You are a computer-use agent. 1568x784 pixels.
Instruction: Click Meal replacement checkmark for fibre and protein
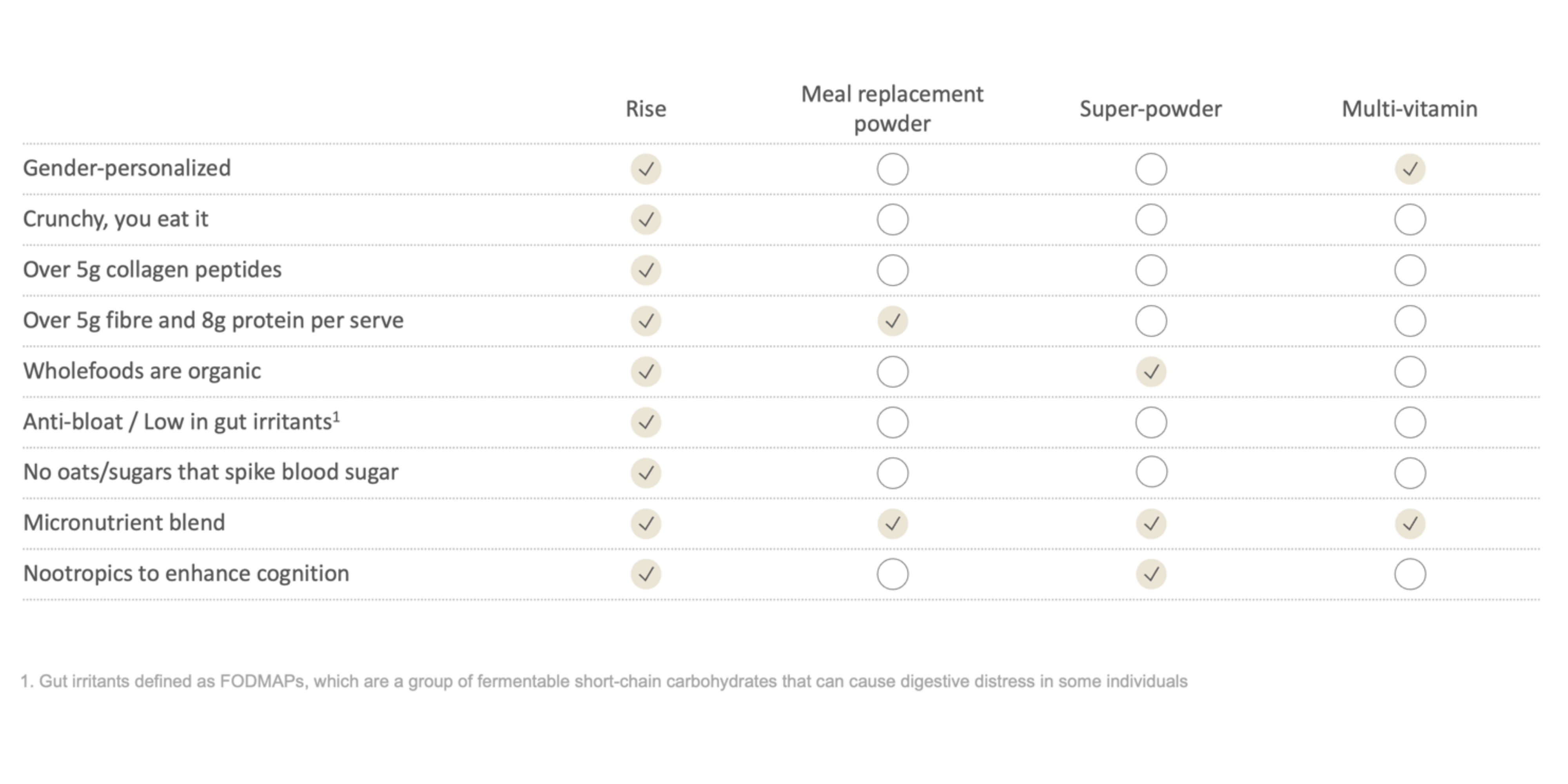[x=892, y=321]
